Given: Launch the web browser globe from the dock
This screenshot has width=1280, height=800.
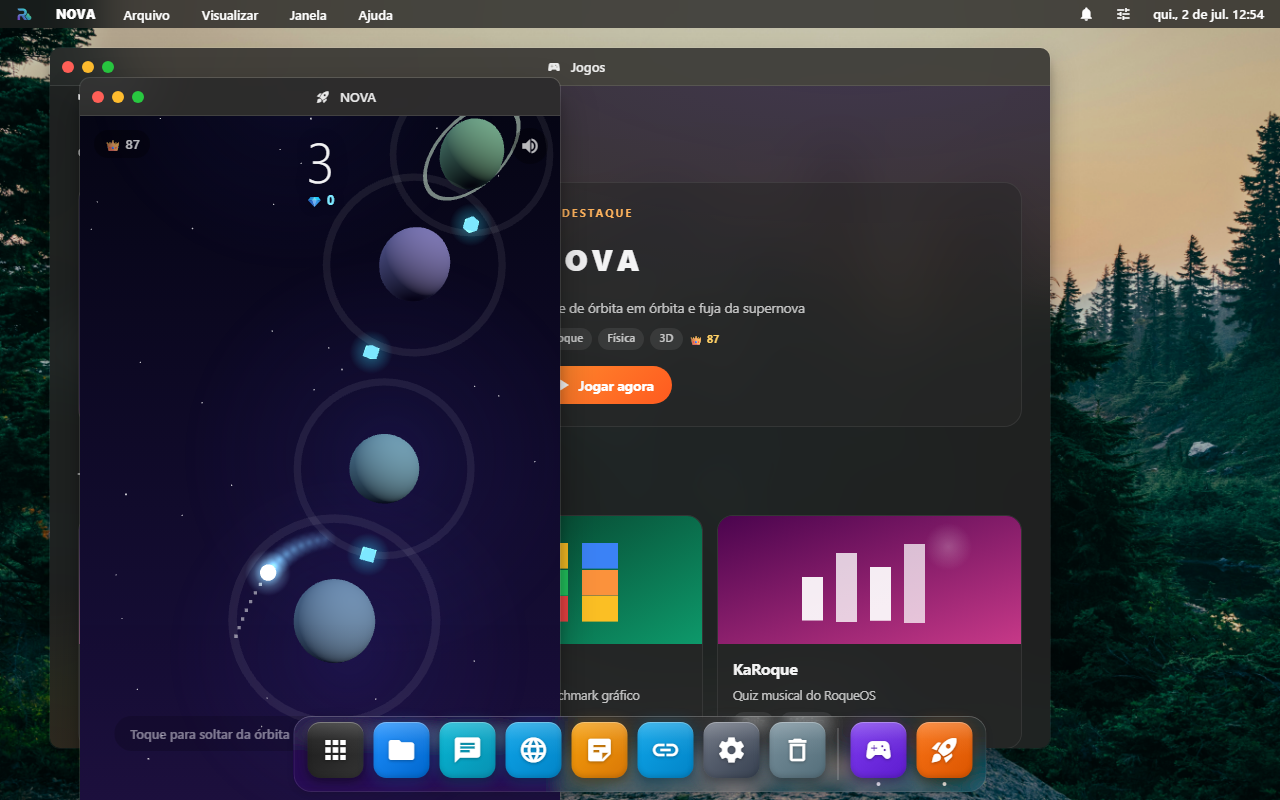Looking at the screenshot, I should (x=534, y=750).
